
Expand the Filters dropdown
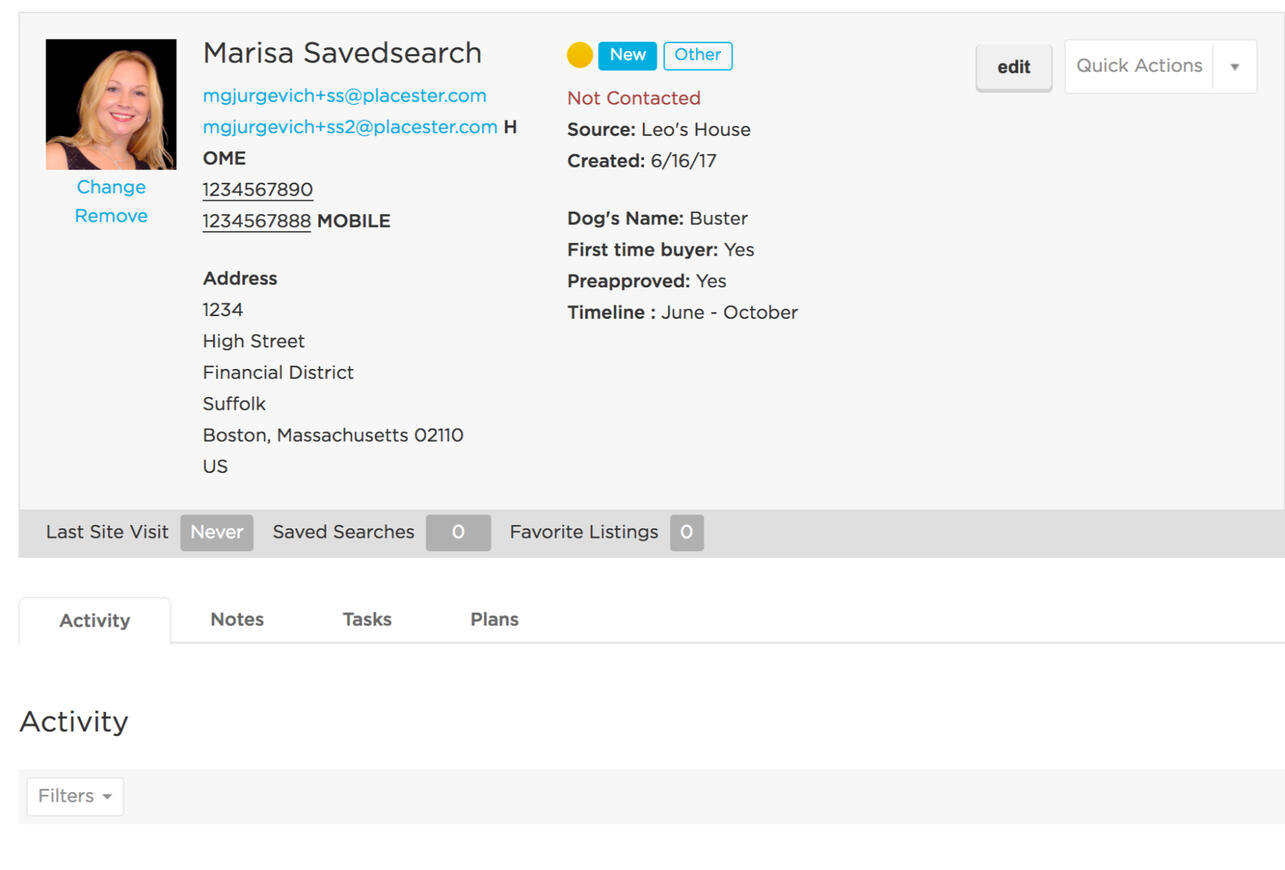pyautogui.click(x=75, y=796)
